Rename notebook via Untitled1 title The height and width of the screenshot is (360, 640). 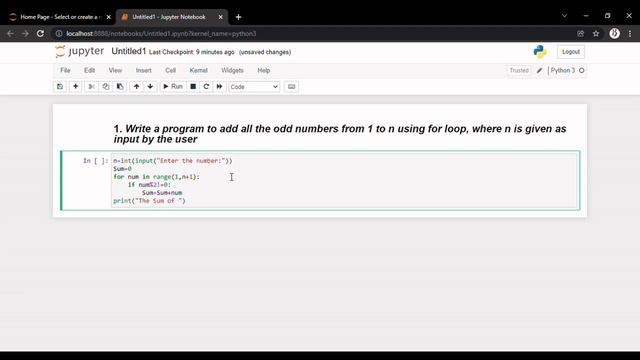pyautogui.click(x=129, y=51)
